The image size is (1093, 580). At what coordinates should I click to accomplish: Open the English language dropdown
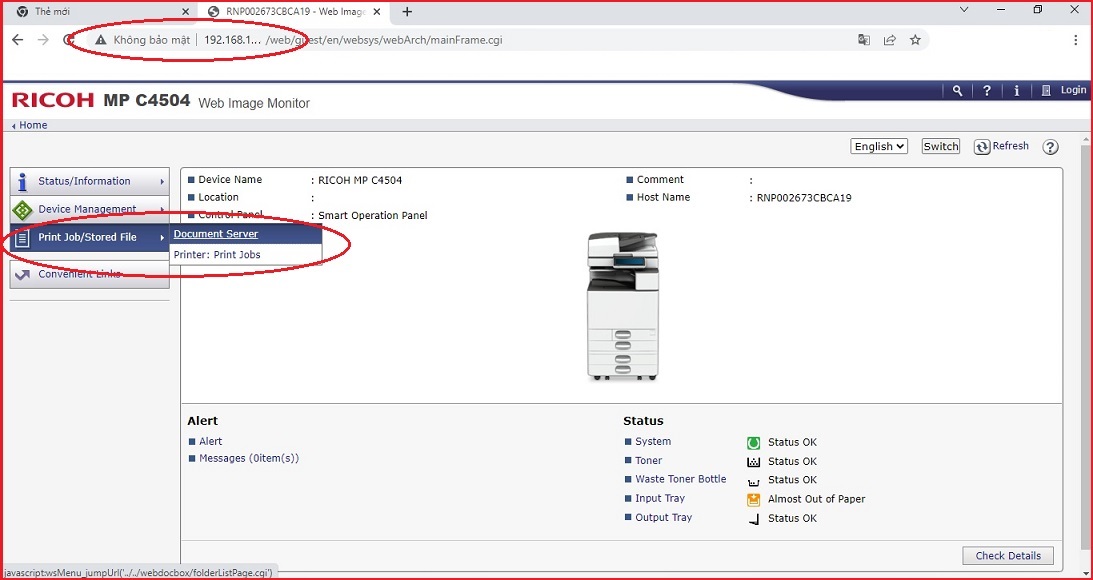[879, 146]
